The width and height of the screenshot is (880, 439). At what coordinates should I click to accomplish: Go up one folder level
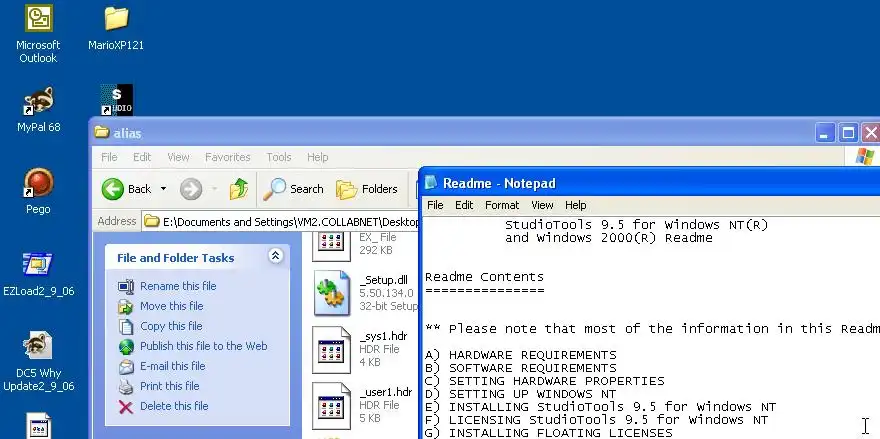coord(239,189)
